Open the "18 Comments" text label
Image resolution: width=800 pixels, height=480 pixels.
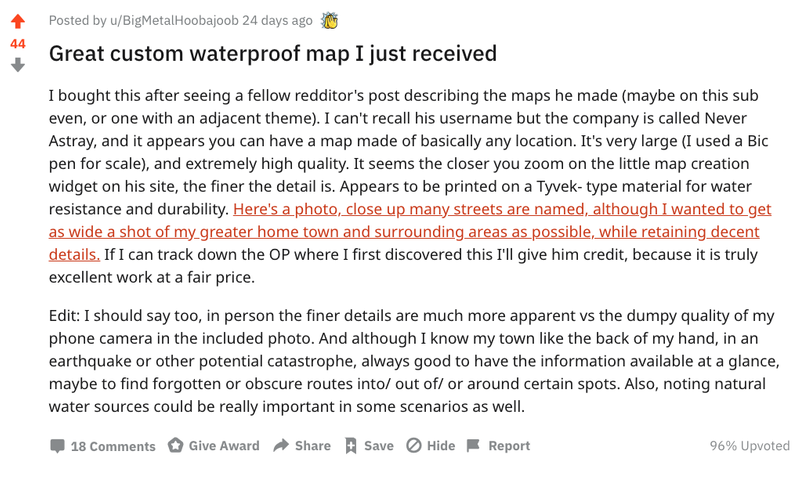click(x=113, y=447)
